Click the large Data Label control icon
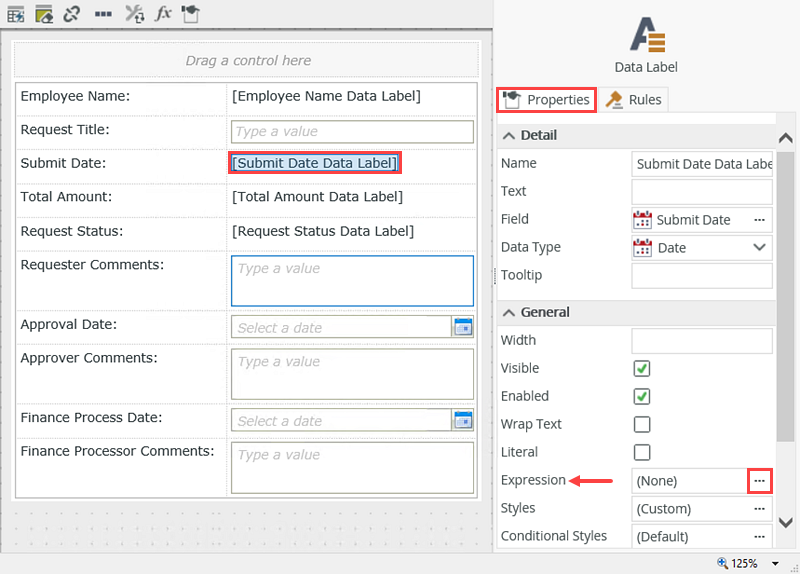Viewport: 800px width, 574px height. click(x=647, y=35)
